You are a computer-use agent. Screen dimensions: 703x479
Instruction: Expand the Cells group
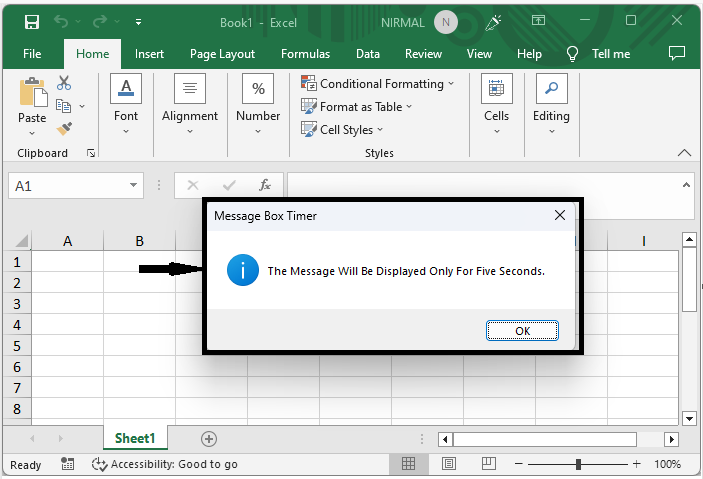click(x=496, y=105)
